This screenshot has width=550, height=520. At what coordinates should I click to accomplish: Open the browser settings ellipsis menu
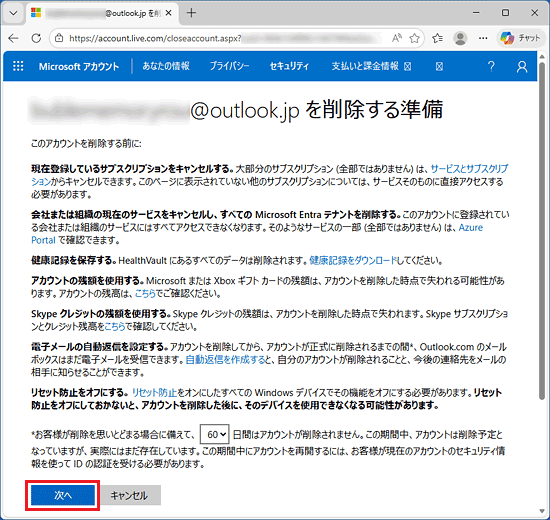click(x=483, y=38)
